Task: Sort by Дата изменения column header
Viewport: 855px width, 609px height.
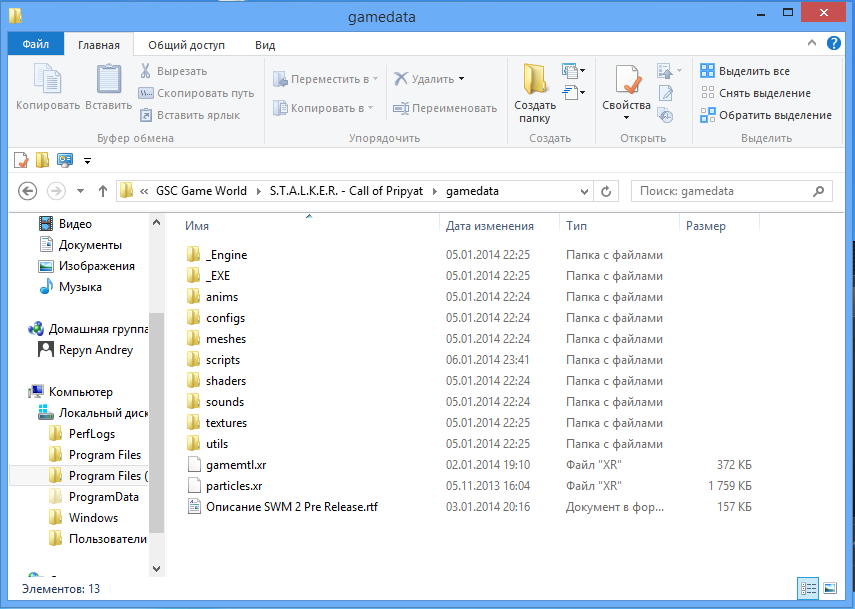Action: pos(490,226)
